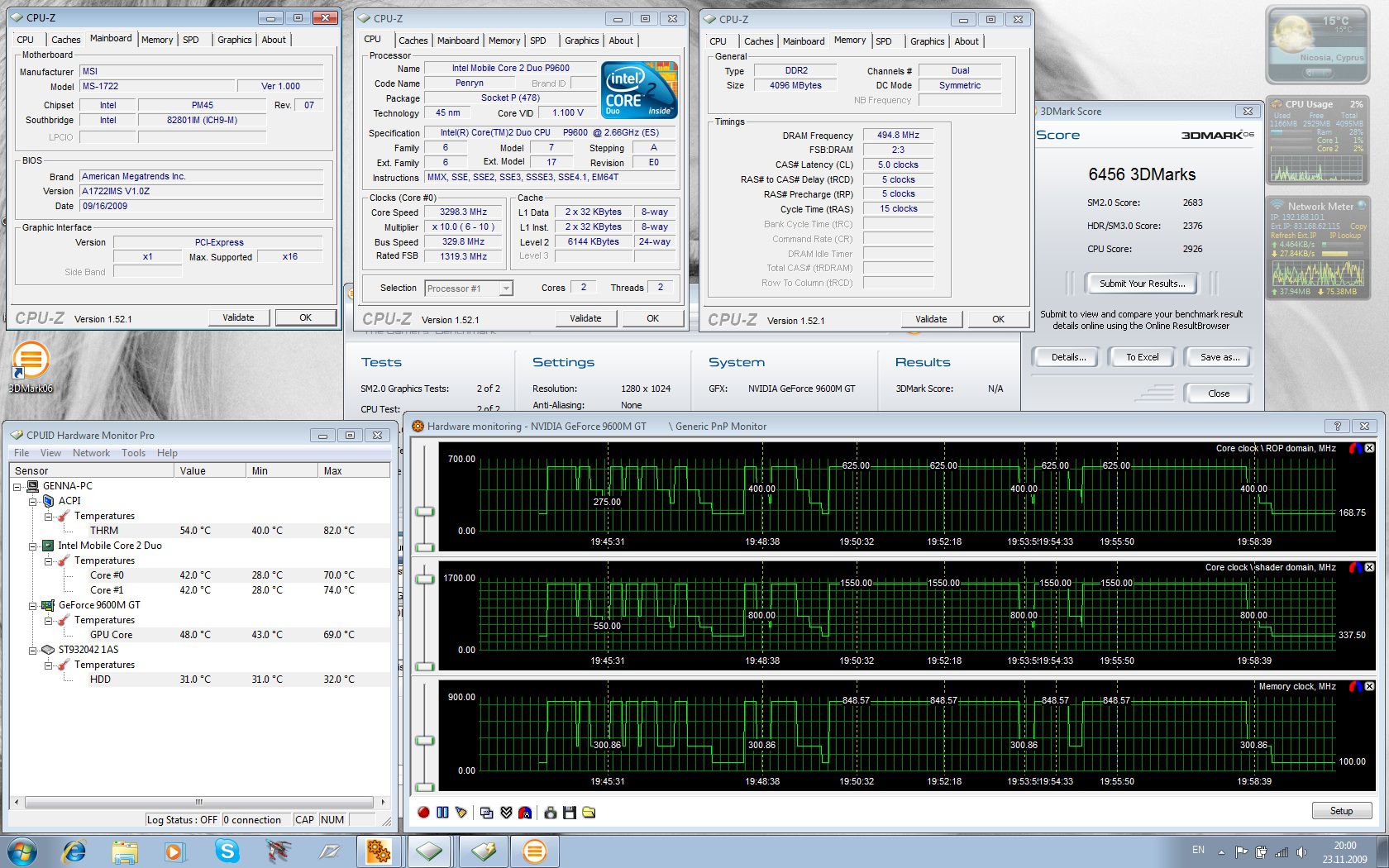
Task: Click the Details... button in 3DMark Score
Action: point(1068,357)
